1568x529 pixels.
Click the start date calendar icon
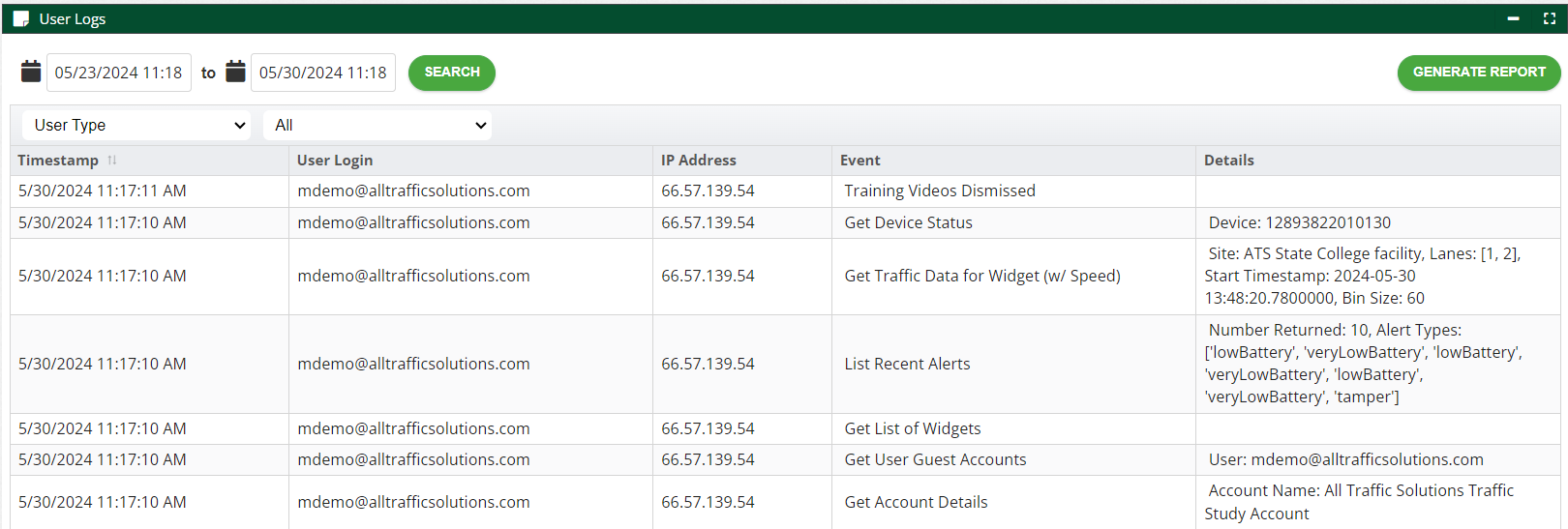click(x=31, y=72)
